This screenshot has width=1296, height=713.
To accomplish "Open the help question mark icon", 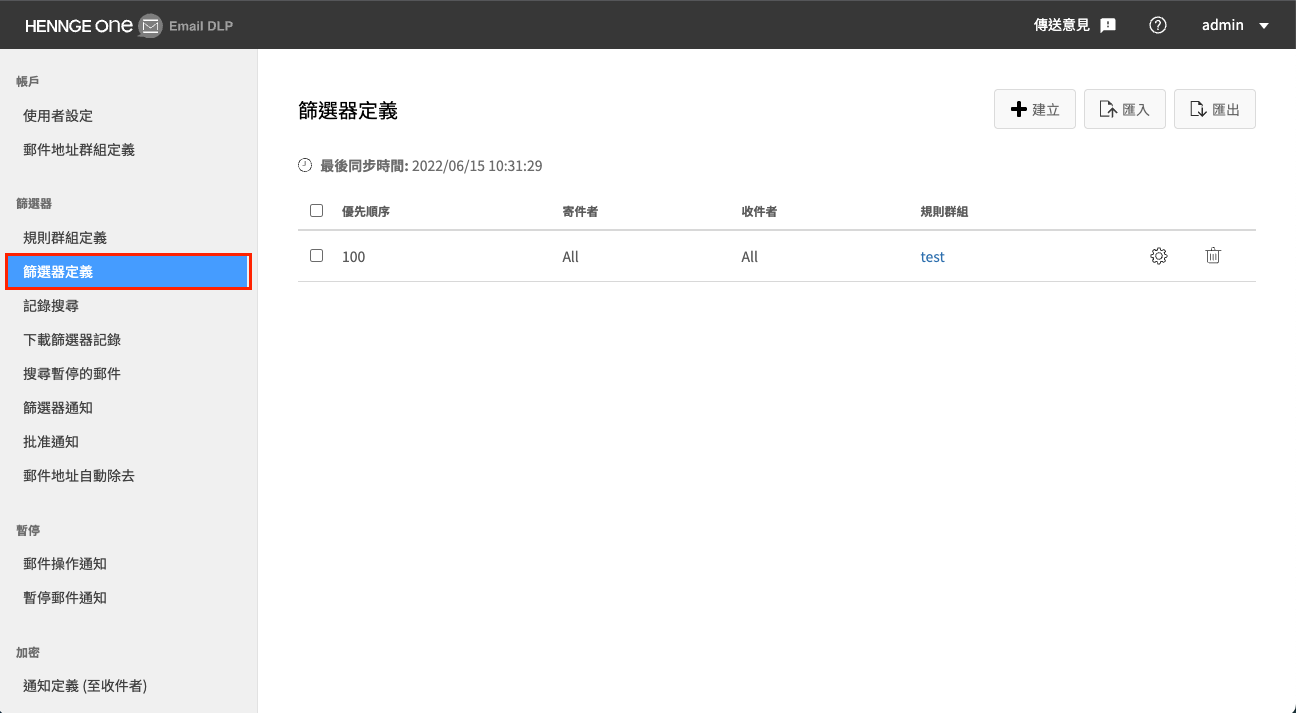I will pos(1158,25).
